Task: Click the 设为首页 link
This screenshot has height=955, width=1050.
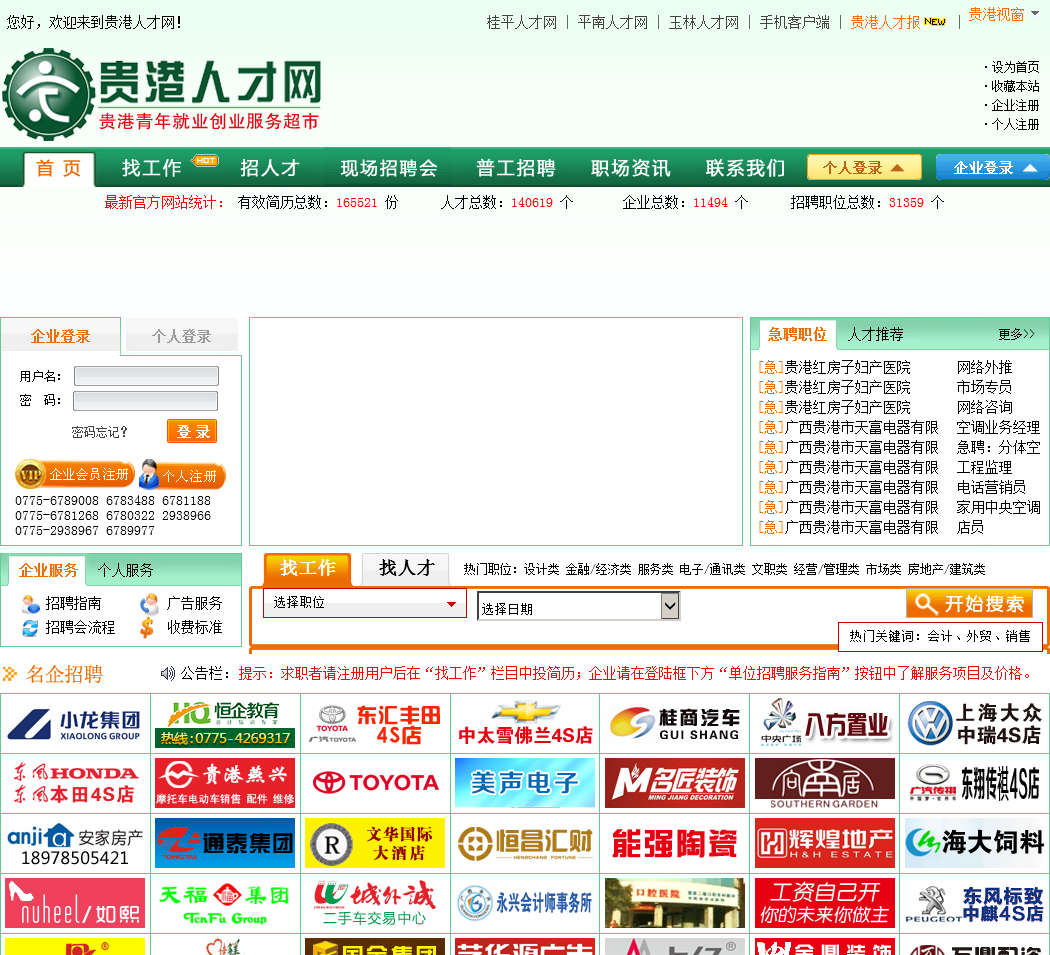Action: click(x=1015, y=67)
